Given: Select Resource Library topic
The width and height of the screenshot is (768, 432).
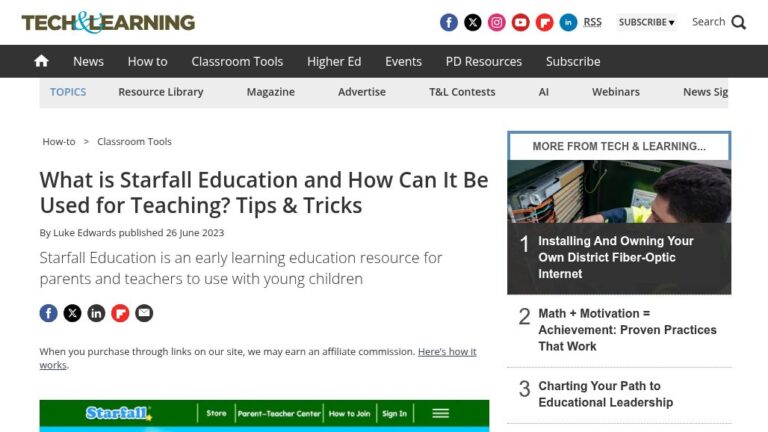Looking at the screenshot, I should coord(161,92).
